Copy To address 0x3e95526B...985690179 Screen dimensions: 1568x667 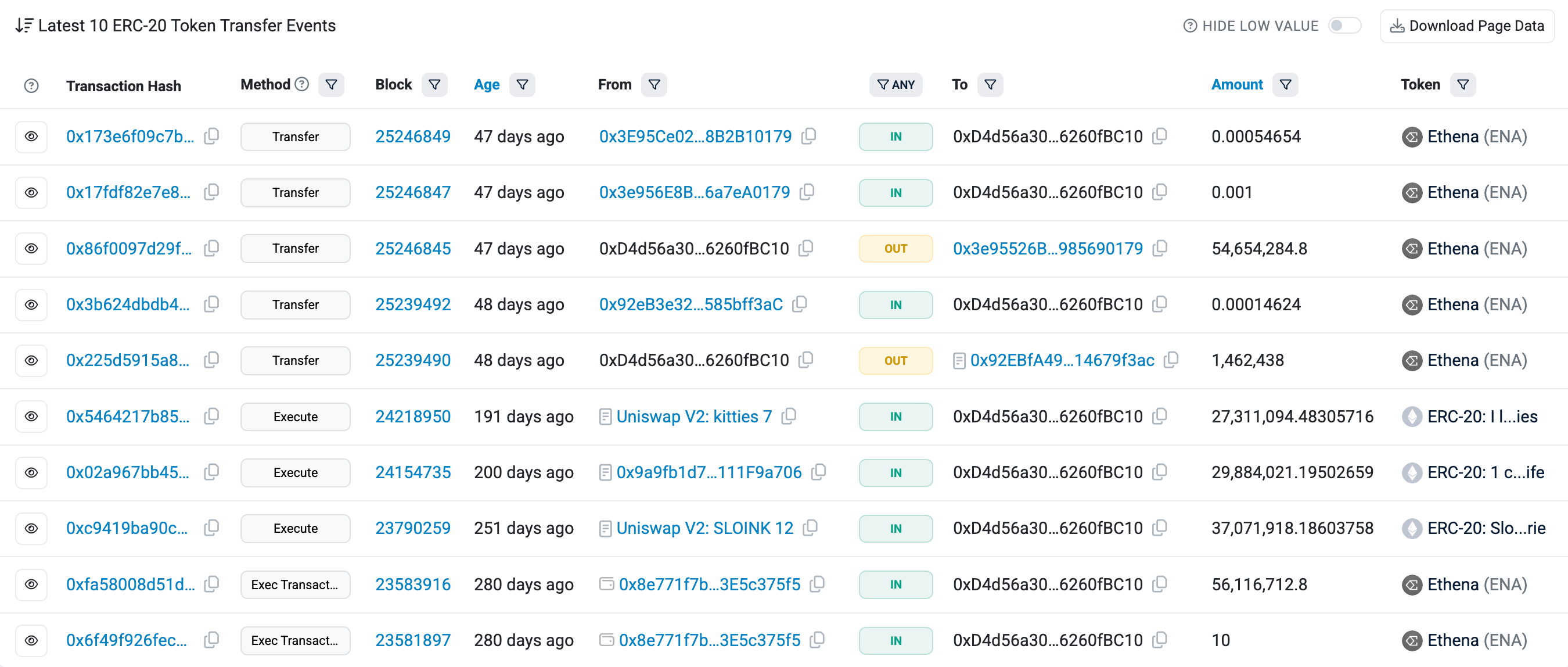click(1160, 248)
